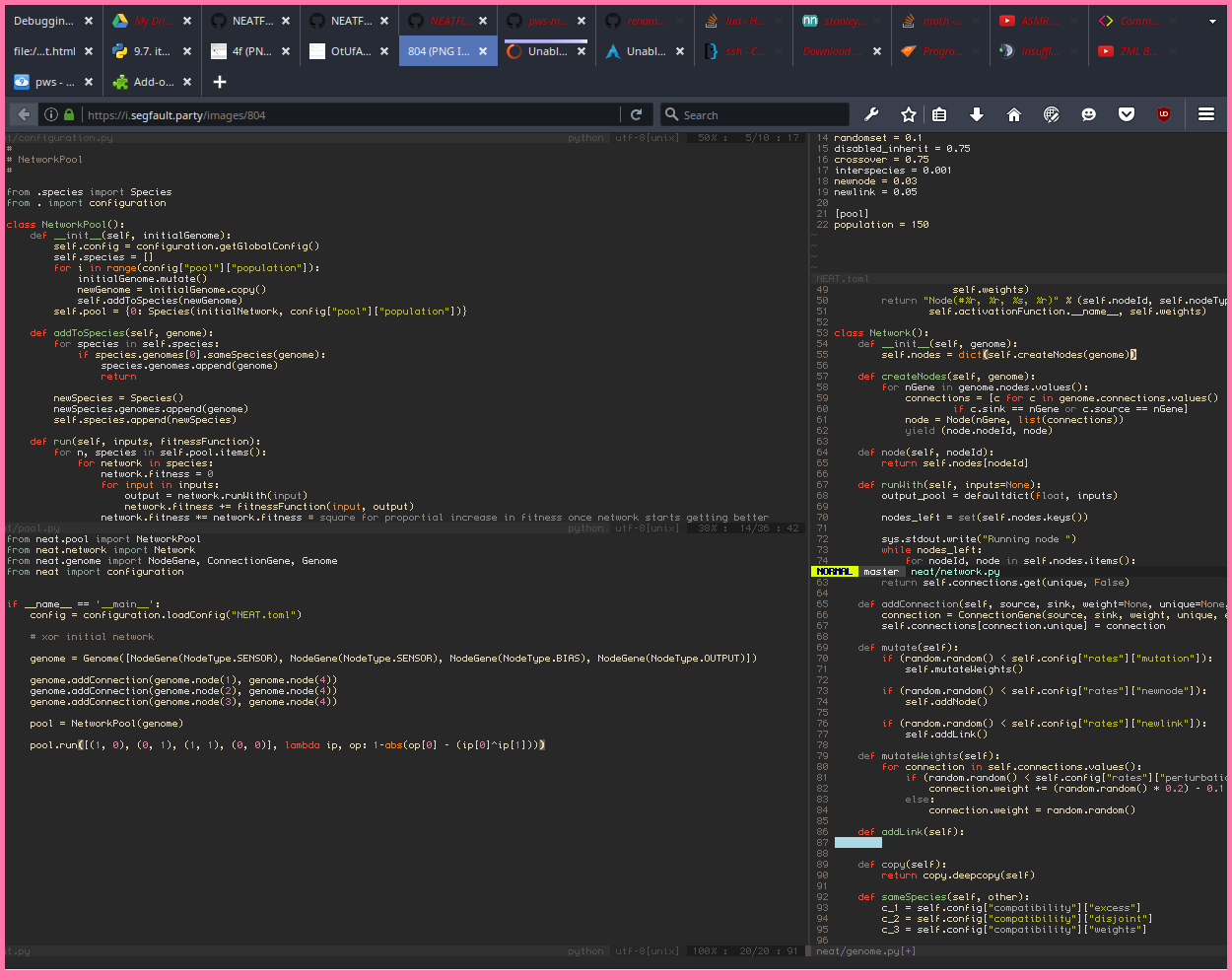Image resolution: width=1232 pixels, height=980 pixels.
Task: Open developer tools wrench icon
Action: [x=871, y=114]
